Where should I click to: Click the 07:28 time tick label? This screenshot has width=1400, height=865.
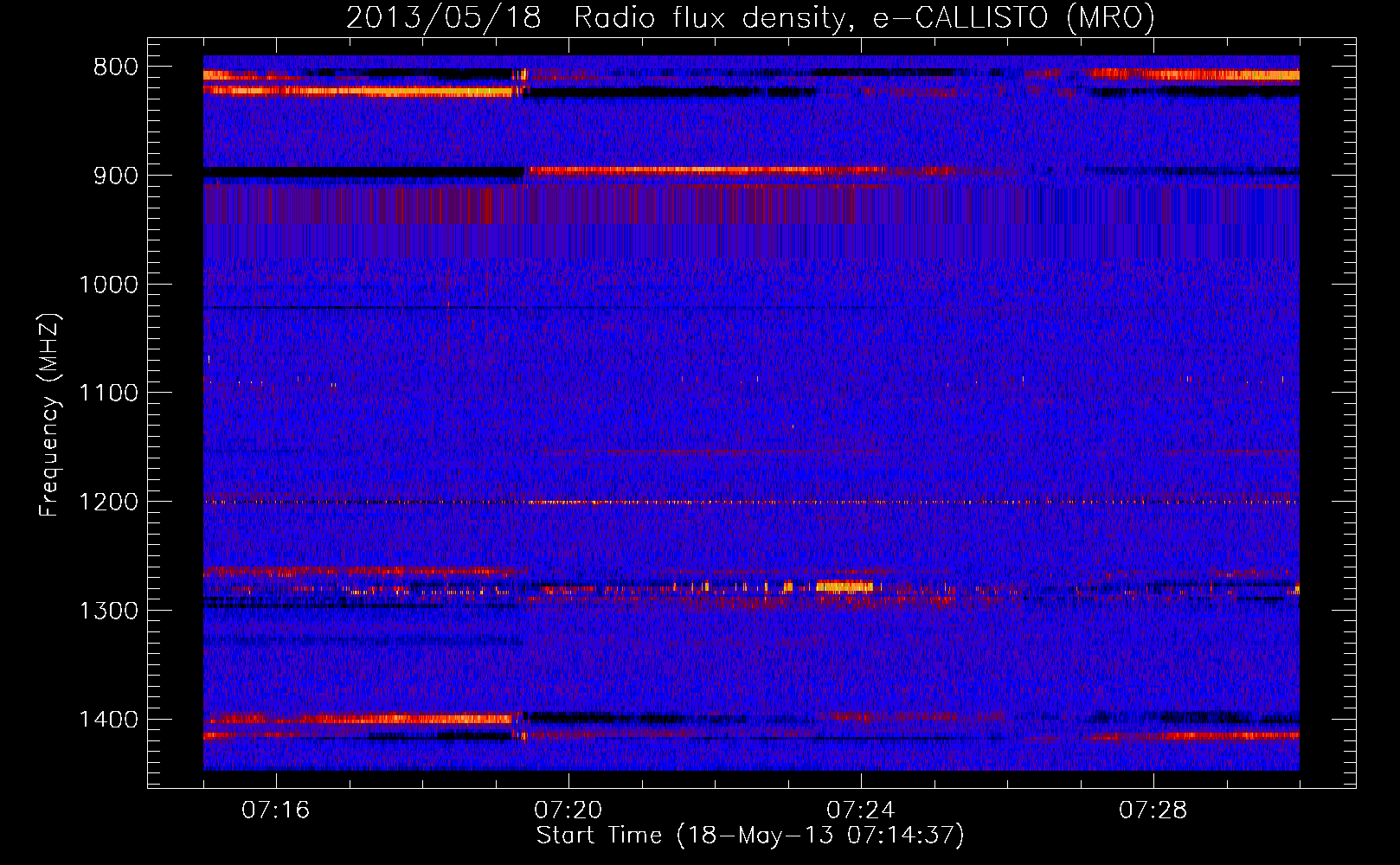[x=1153, y=811]
